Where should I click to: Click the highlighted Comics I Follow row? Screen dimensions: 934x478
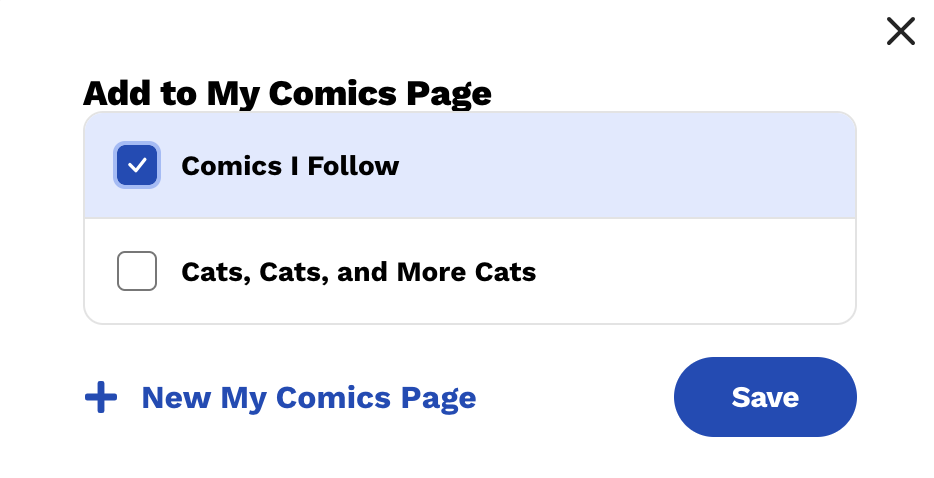coord(470,165)
